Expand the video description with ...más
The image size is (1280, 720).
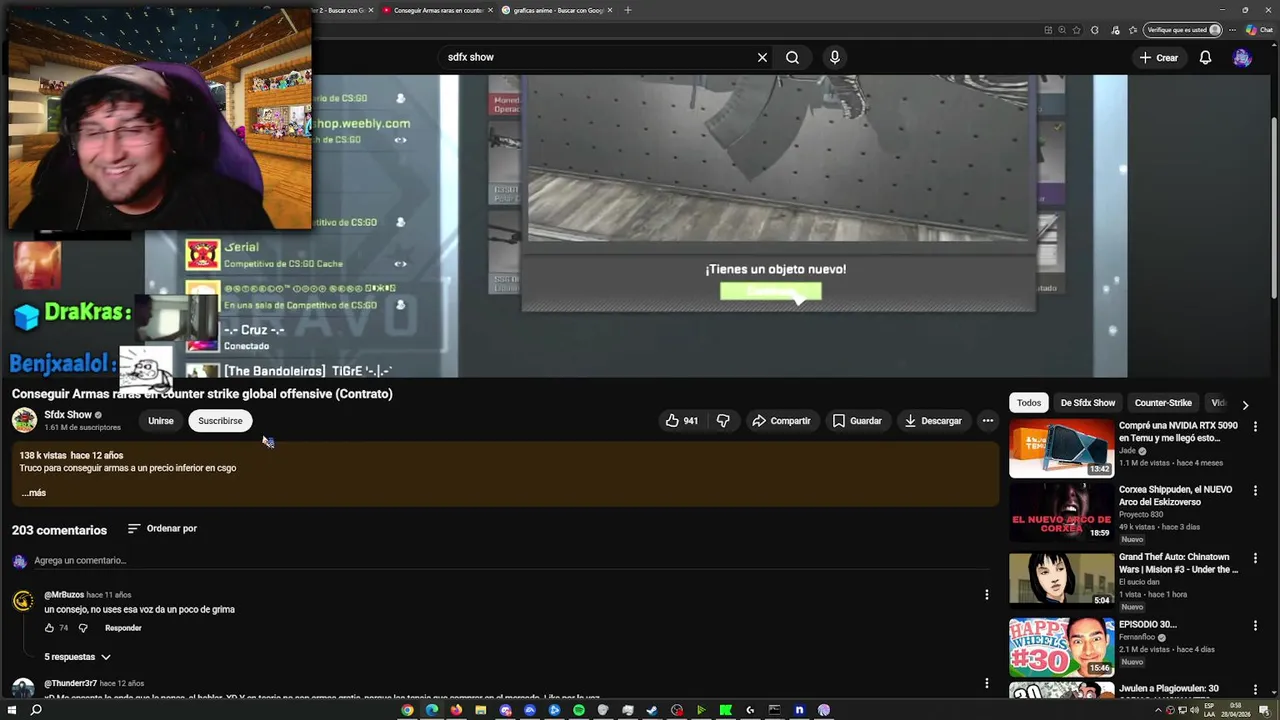[34, 492]
